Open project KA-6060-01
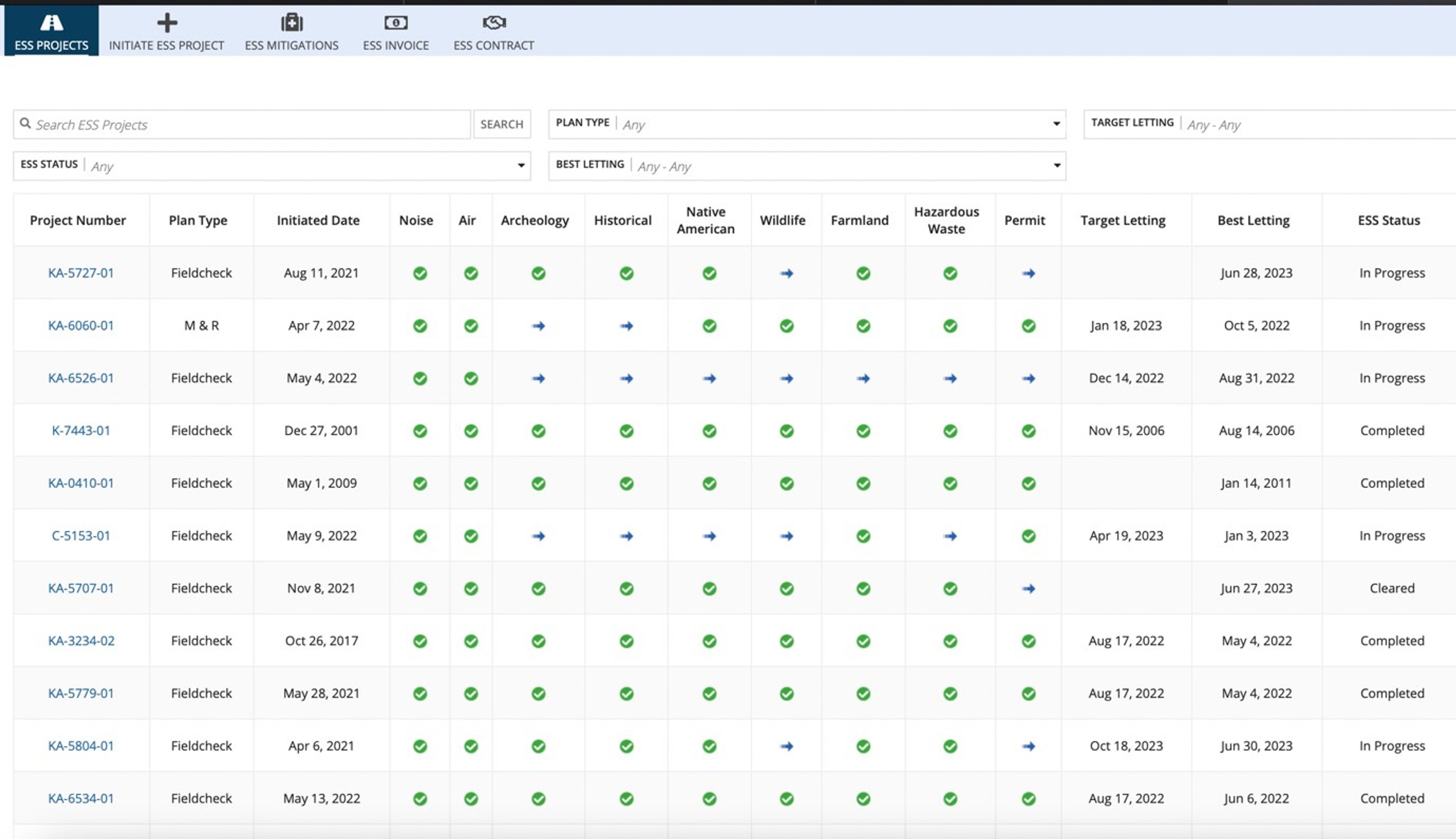This screenshot has height=839, width=1456. (x=81, y=326)
